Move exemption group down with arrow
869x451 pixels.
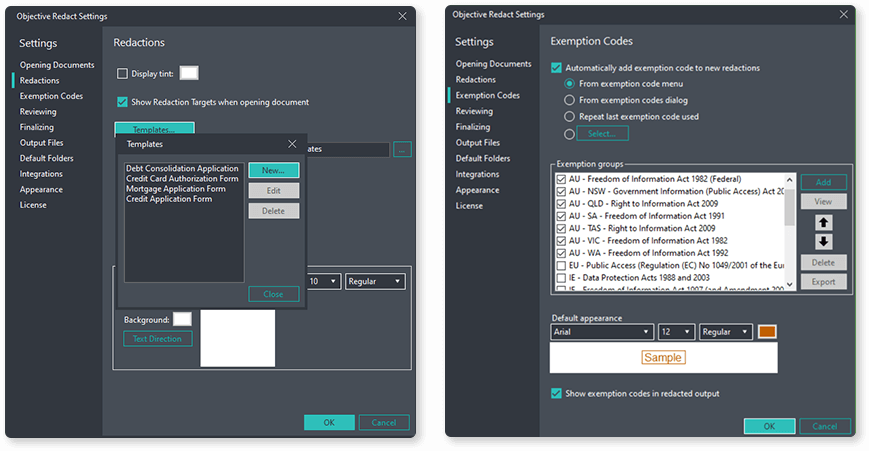tap(824, 242)
